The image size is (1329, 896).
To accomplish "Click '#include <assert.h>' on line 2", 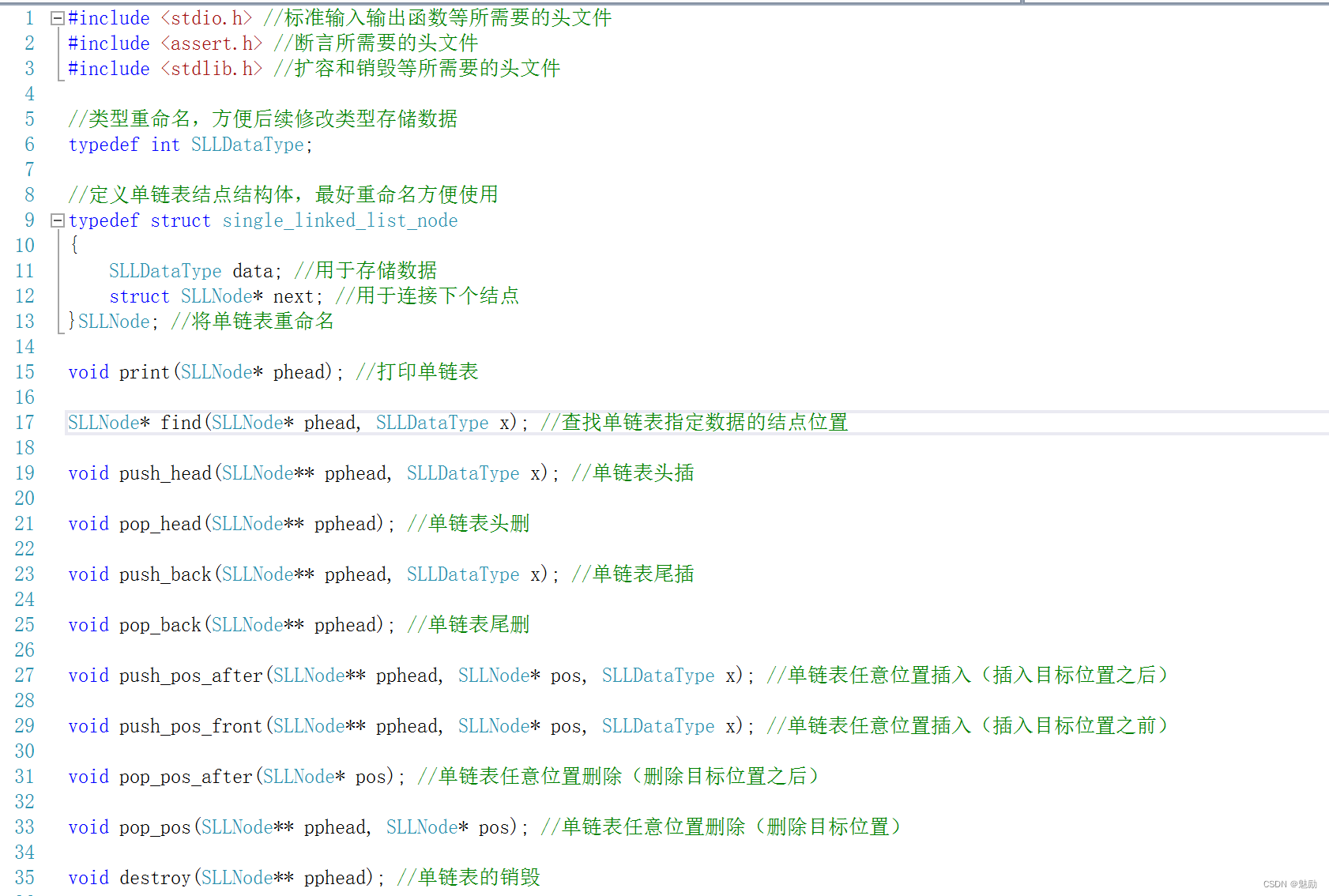I will point(165,43).
